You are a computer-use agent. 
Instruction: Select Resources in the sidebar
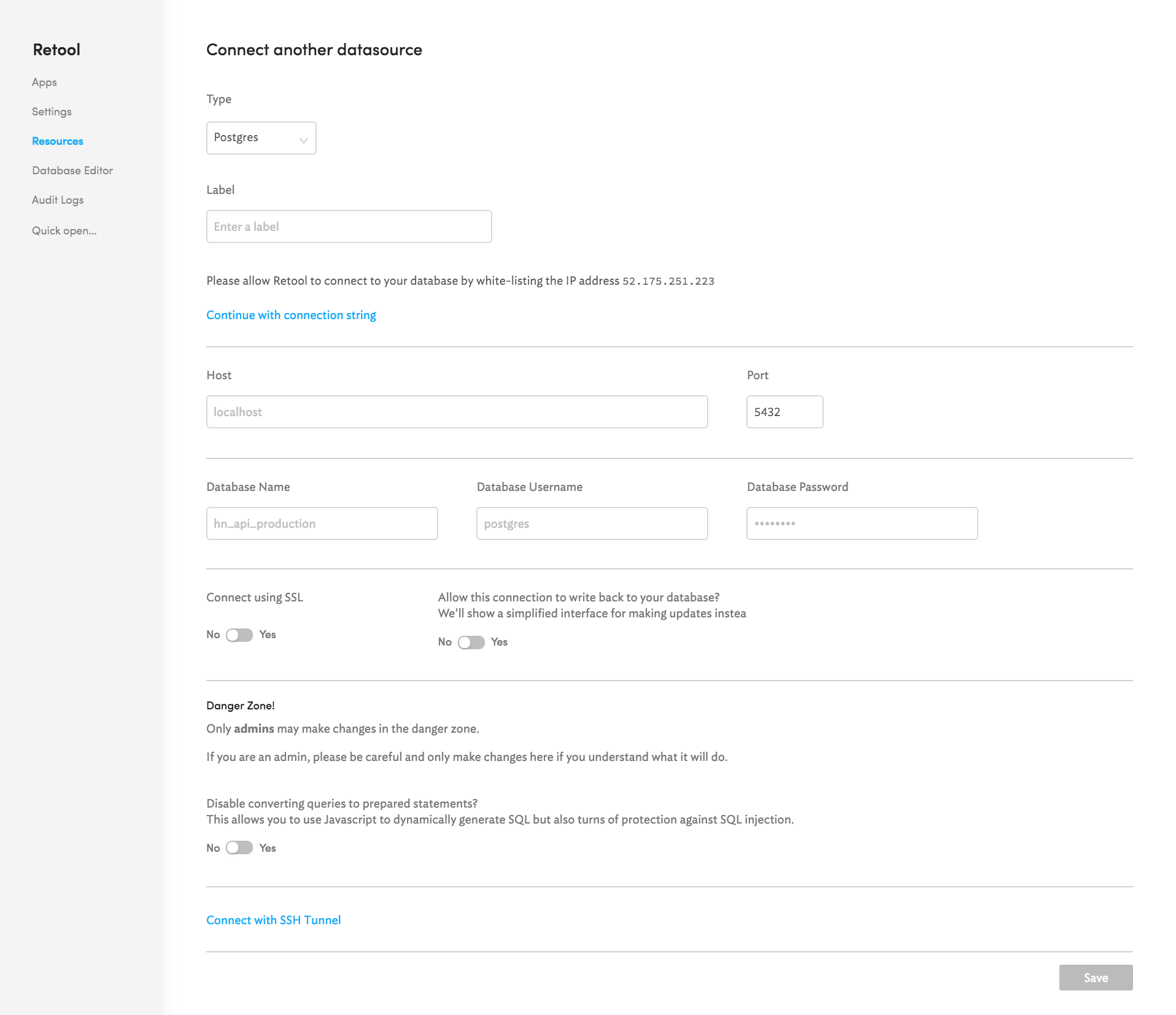tap(58, 141)
